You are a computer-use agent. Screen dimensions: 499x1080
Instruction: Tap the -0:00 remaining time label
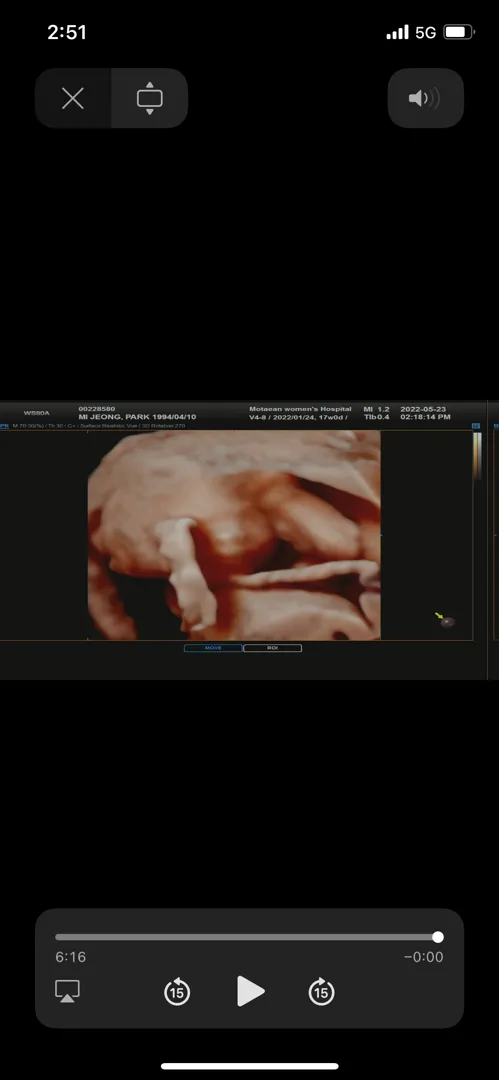pos(423,957)
